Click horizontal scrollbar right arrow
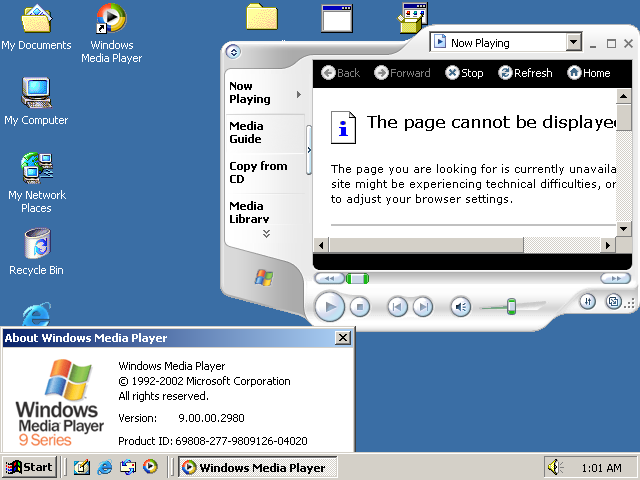The width and height of the screenshot is (640, 480). coord(608,245)
